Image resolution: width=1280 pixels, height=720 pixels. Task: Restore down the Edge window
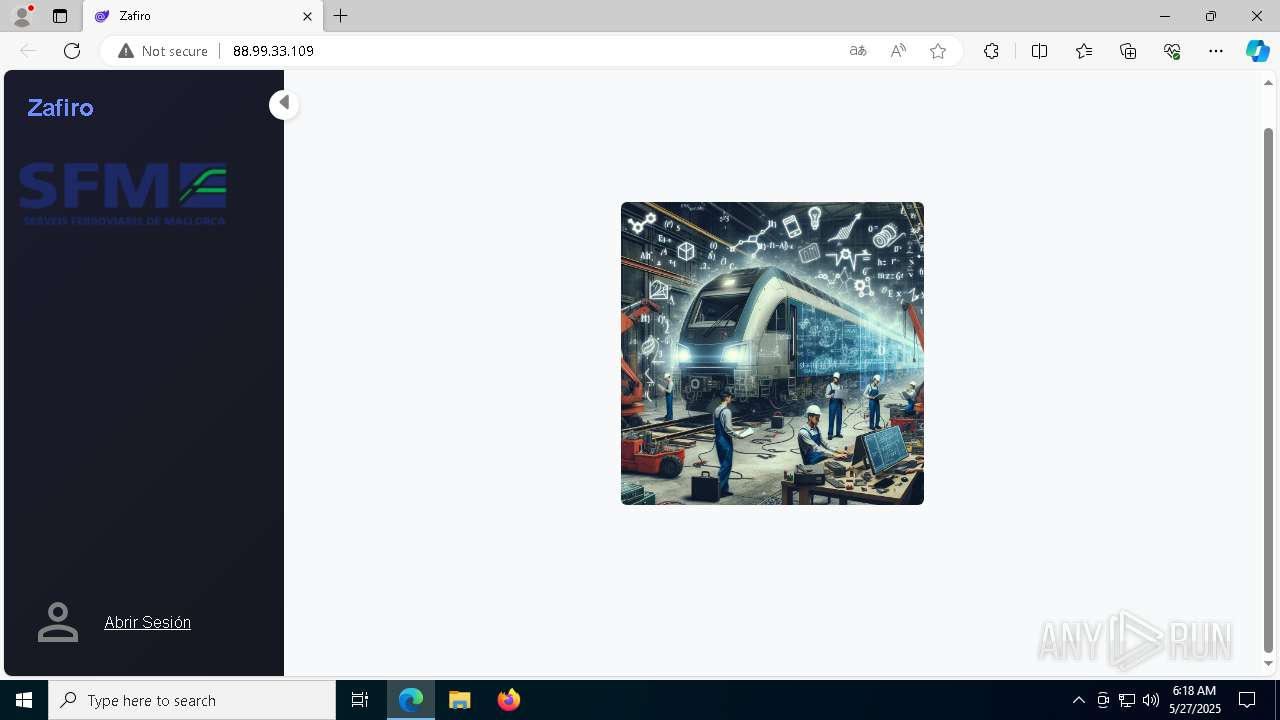point(1211,16)
